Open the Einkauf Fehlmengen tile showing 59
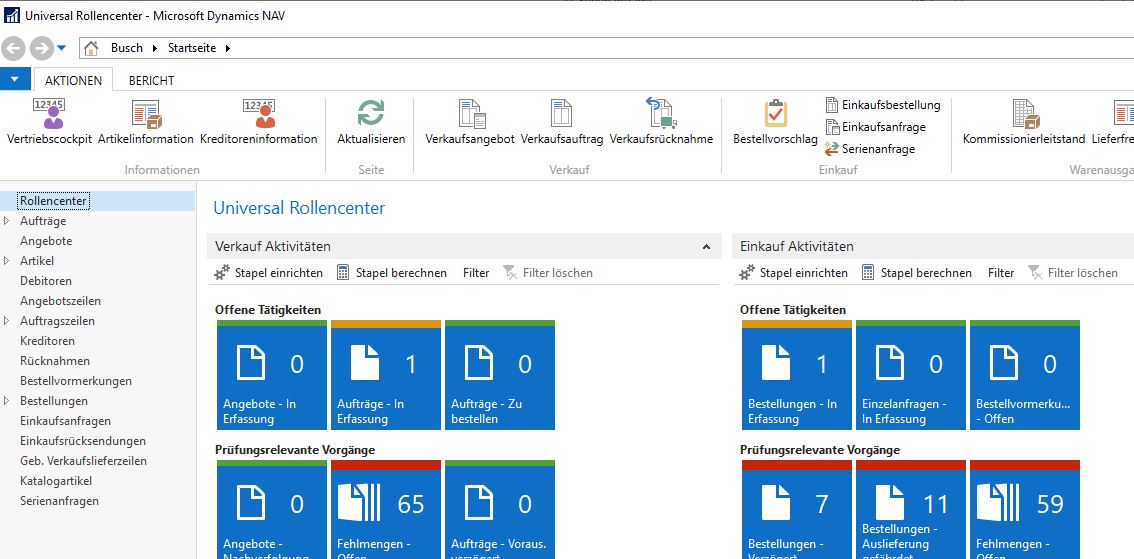Viewport: 1134px width, 559px height. [1025, 510]
